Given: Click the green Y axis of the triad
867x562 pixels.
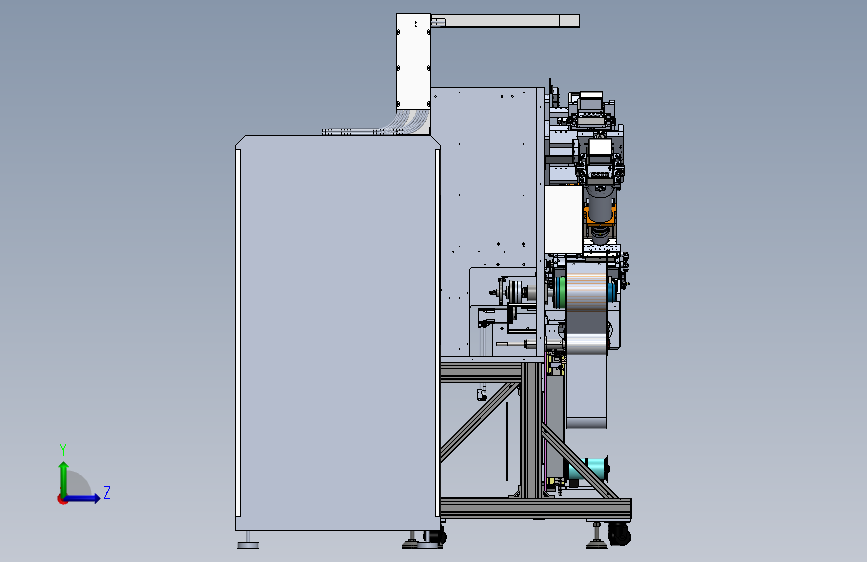Looking at the screenshot, I should pos(64,479).
